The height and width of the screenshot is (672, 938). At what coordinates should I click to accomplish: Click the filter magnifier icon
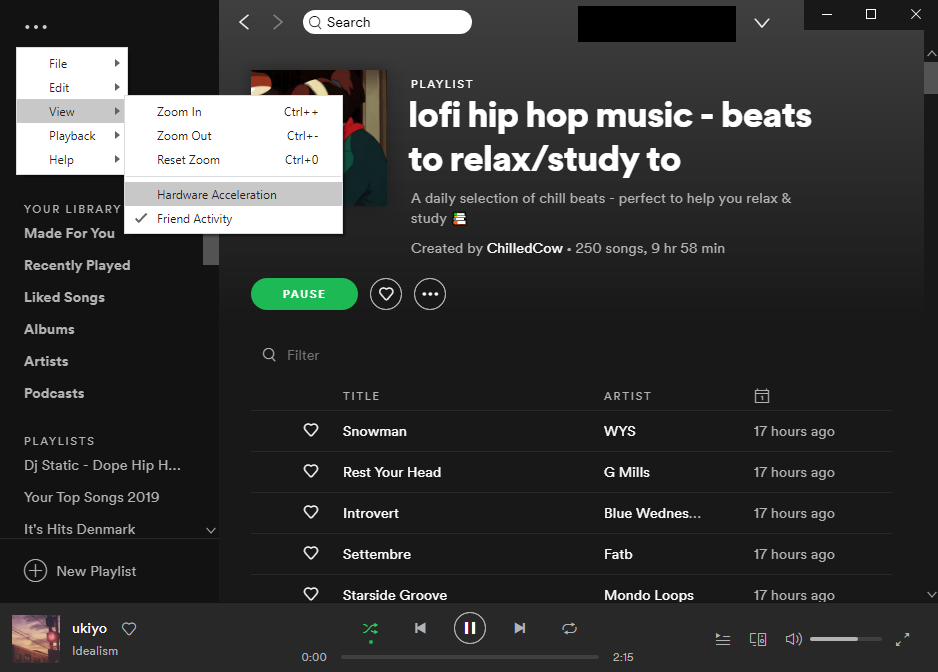coord(269,355)
